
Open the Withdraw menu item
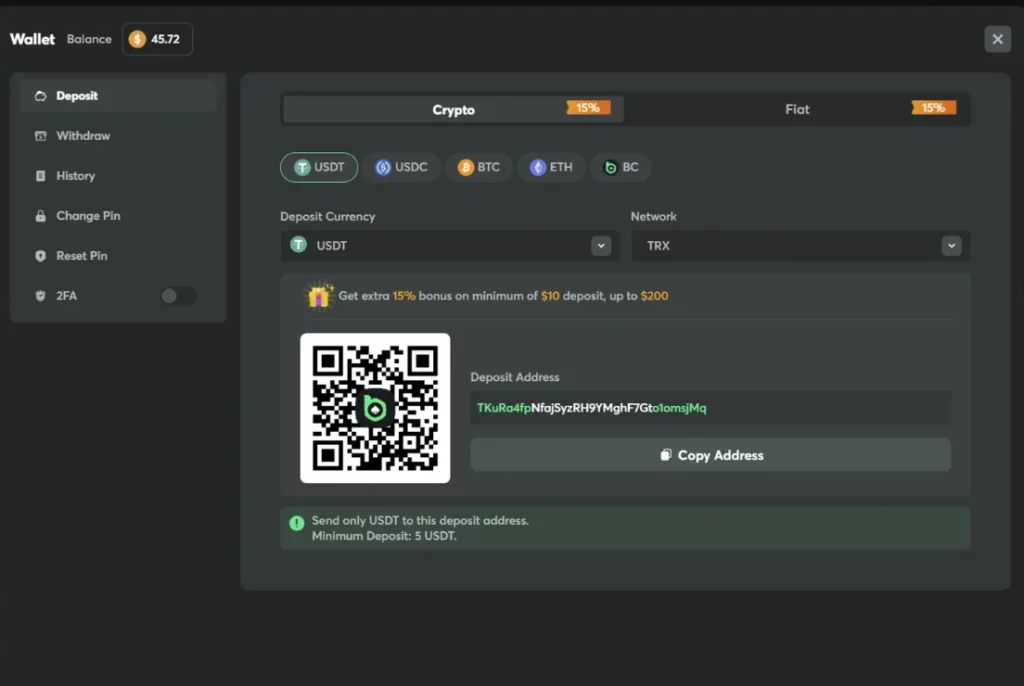[118, 136]
